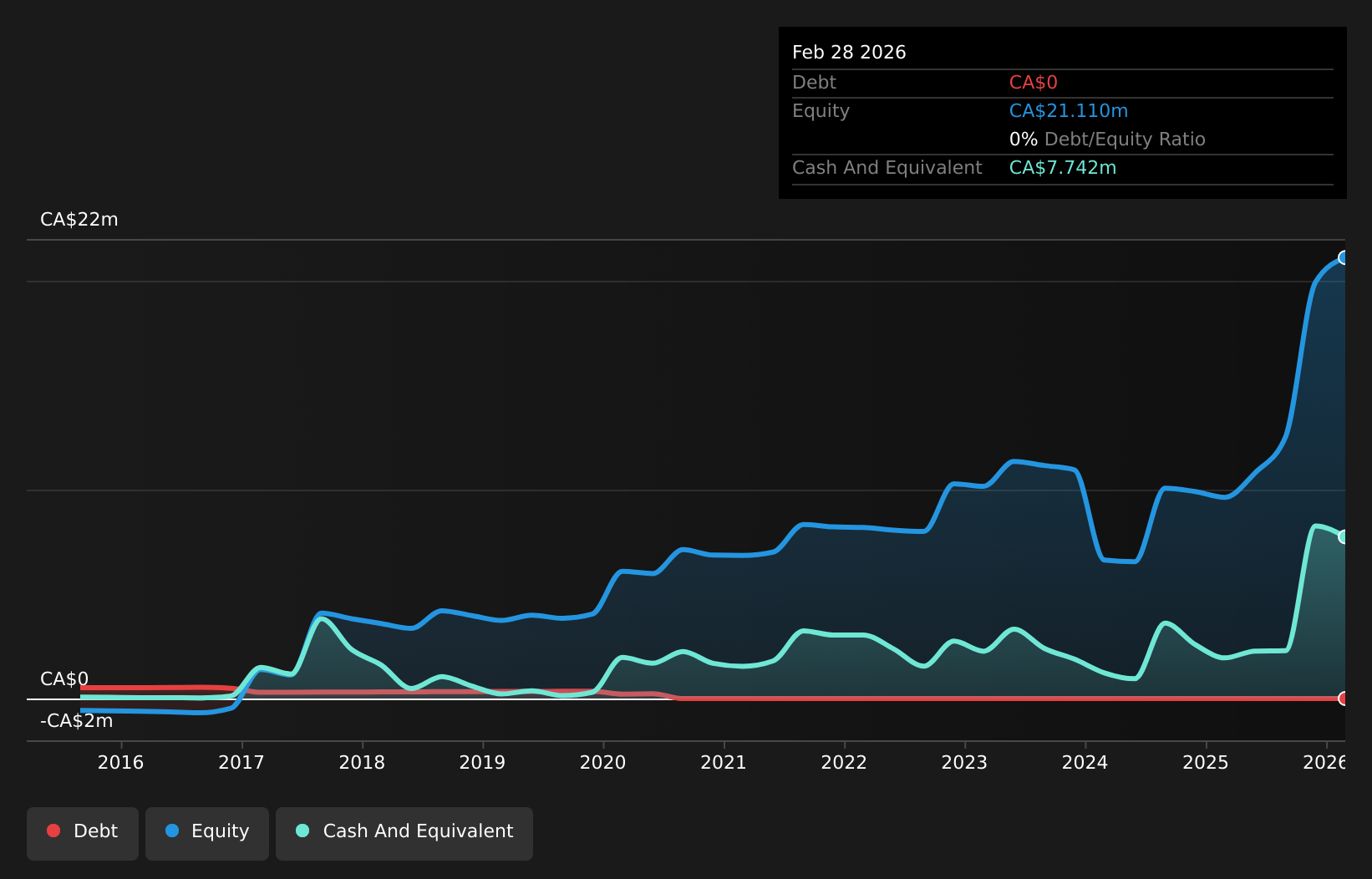Image resolution: width=1372 pixels, height=879 pixels.
Task: Select the Debt endpoint marker at Feb 2026
Action: pos(1344,699)
